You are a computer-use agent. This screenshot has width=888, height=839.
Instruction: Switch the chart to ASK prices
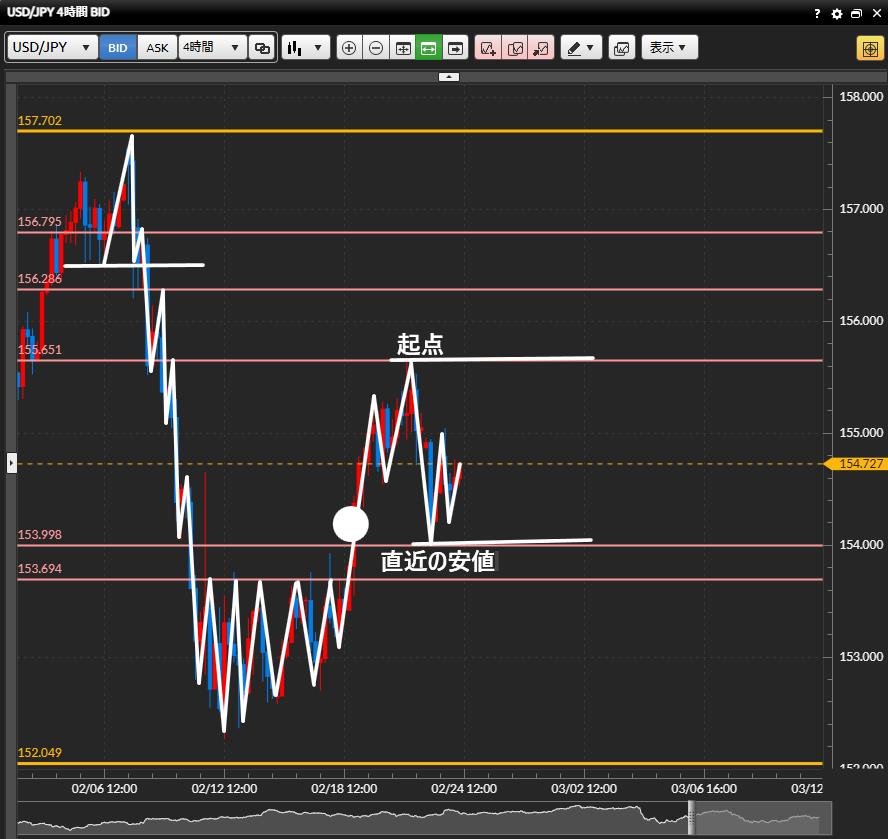157,48
